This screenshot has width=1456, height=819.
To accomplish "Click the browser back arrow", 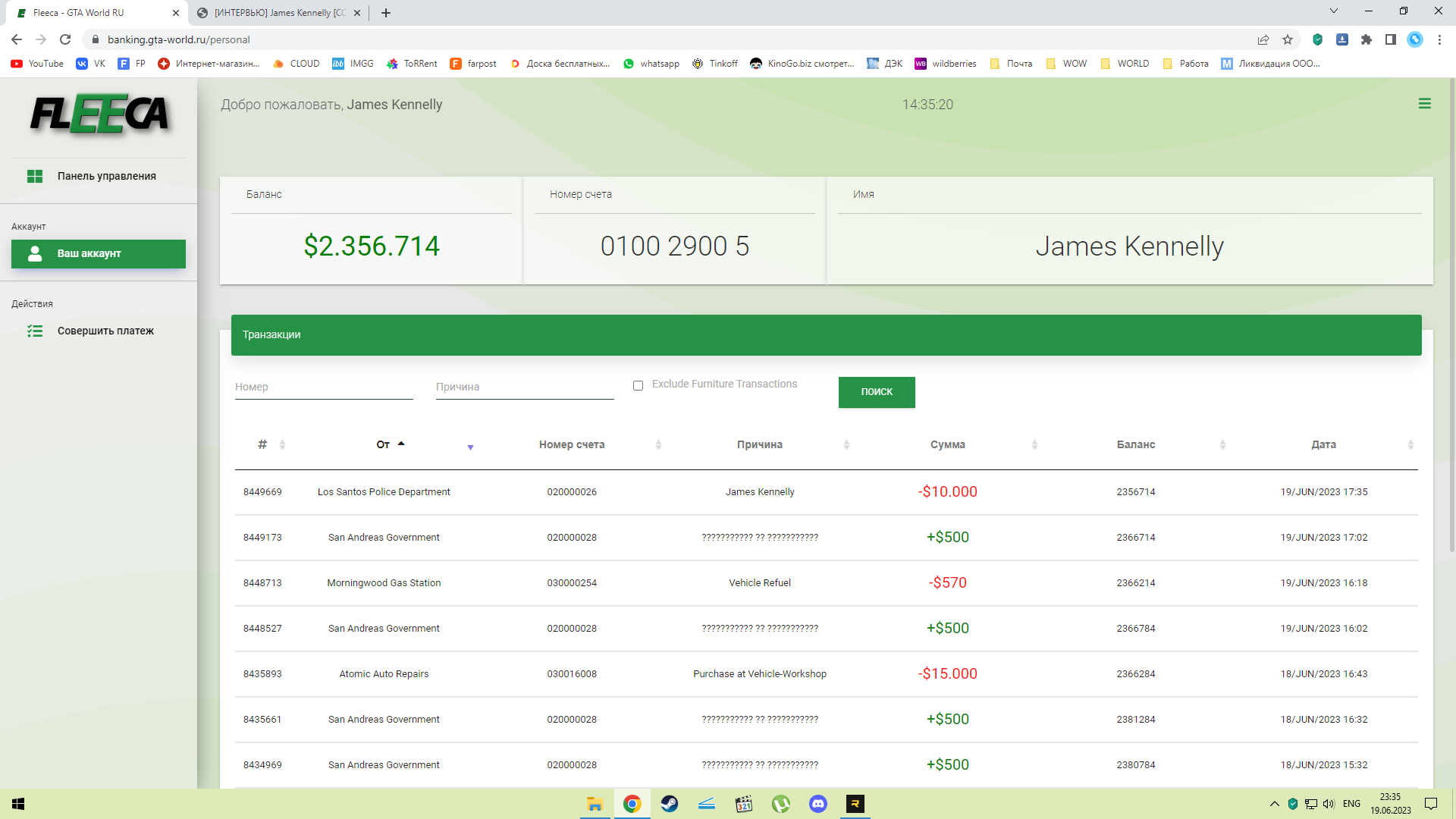I will click(17, 39).
